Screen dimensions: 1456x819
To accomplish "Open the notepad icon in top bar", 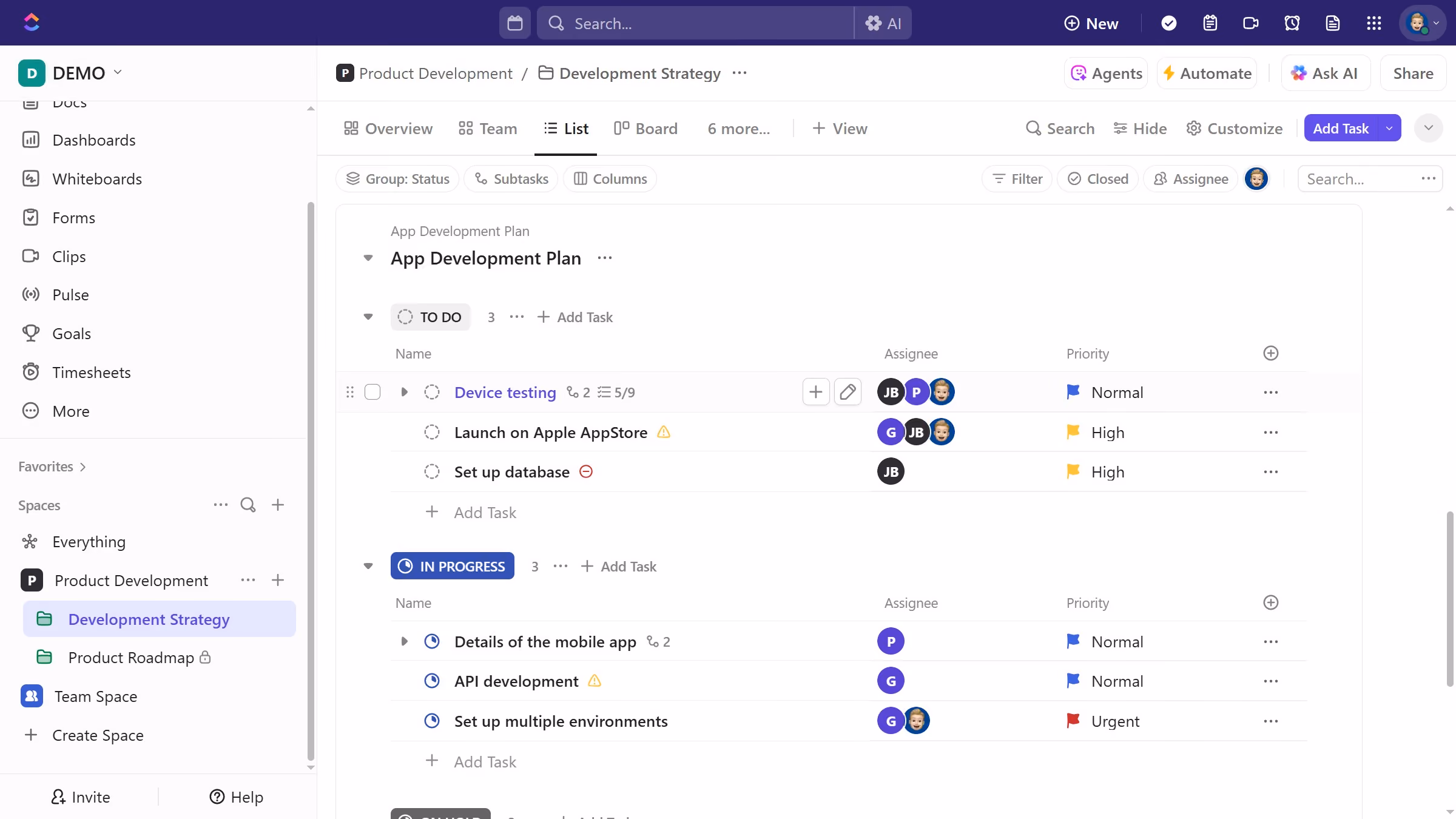I will click(1210, 23).
